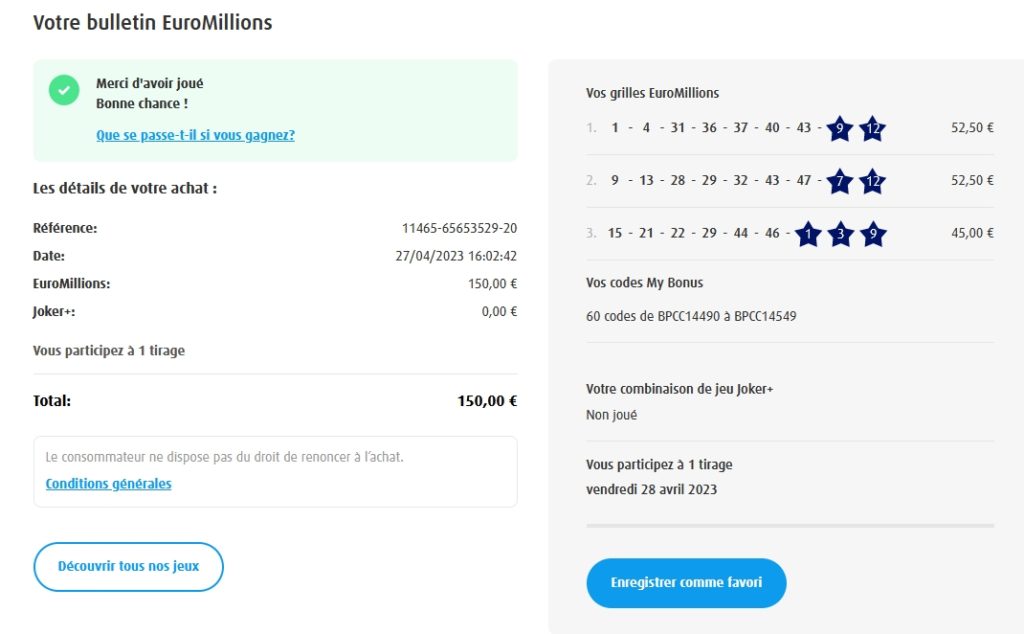Select star number 9 in grid 3
The image size is (1024, 634).
[x=873, y=234]
